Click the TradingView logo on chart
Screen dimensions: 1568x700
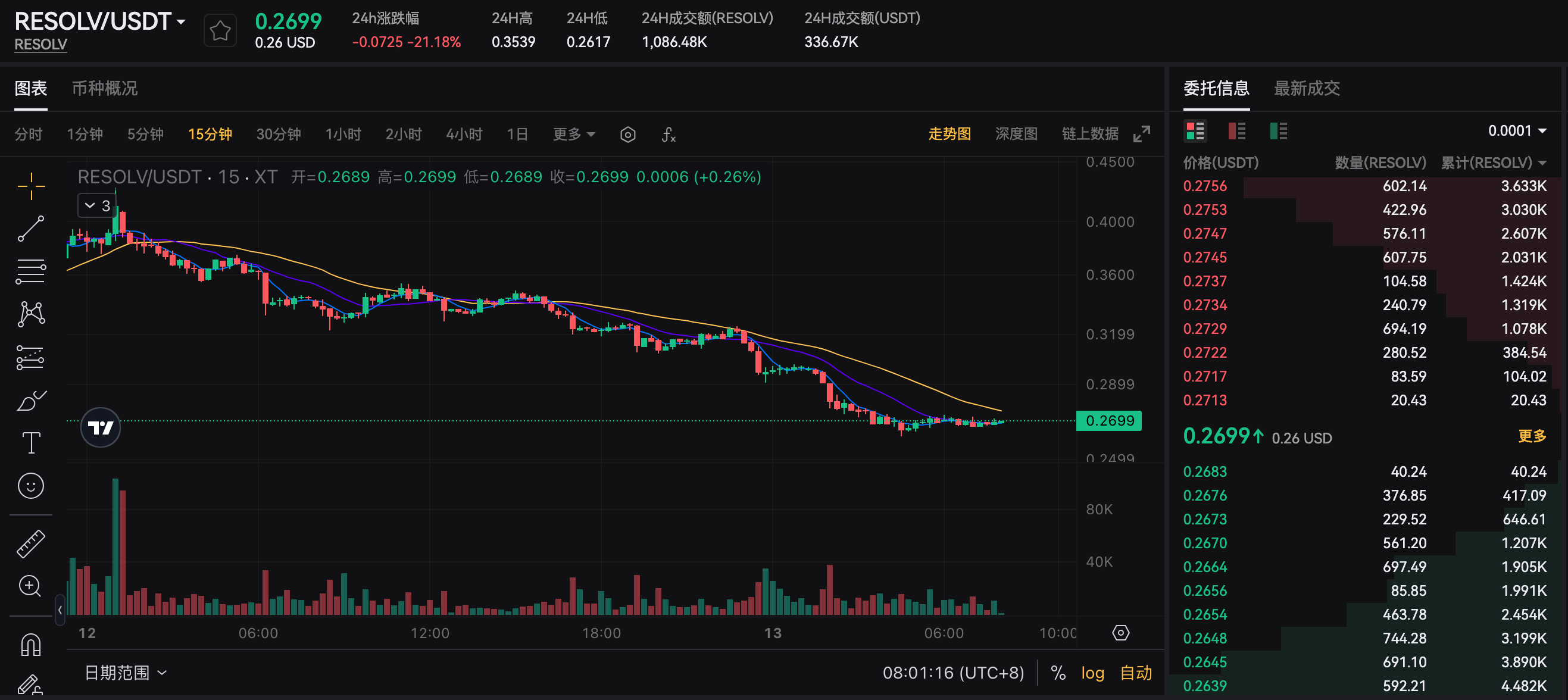(x=101, y=427)
